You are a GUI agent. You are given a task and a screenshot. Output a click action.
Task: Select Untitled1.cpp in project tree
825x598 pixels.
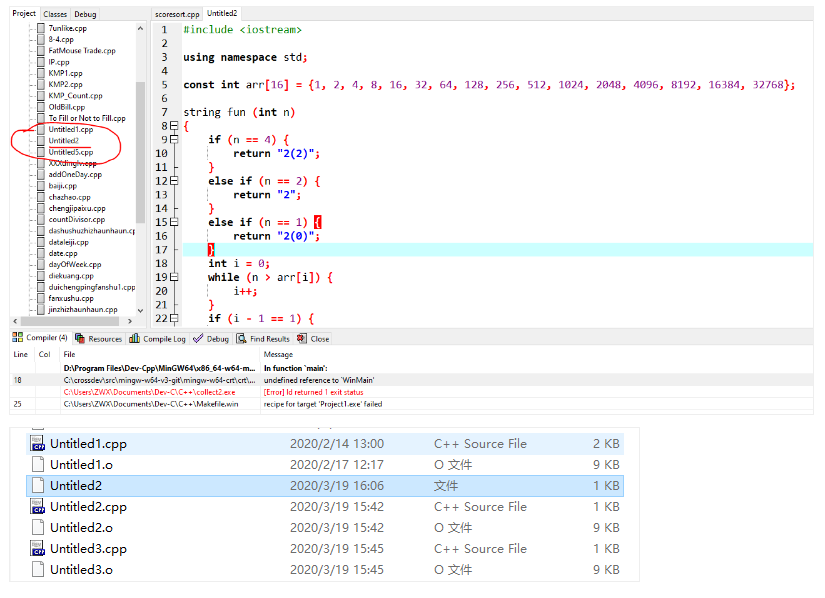[71, 129]
